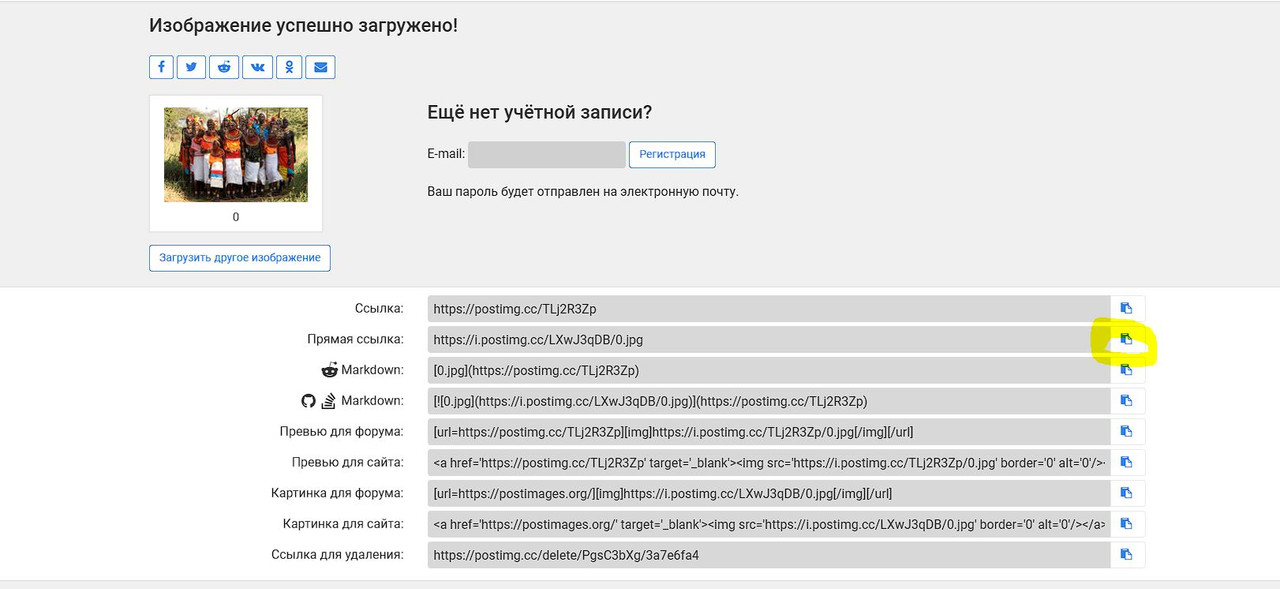Copy the 'Картинка для форума' code
This screenshot has width=1280, height=589.
point(1126,494)
